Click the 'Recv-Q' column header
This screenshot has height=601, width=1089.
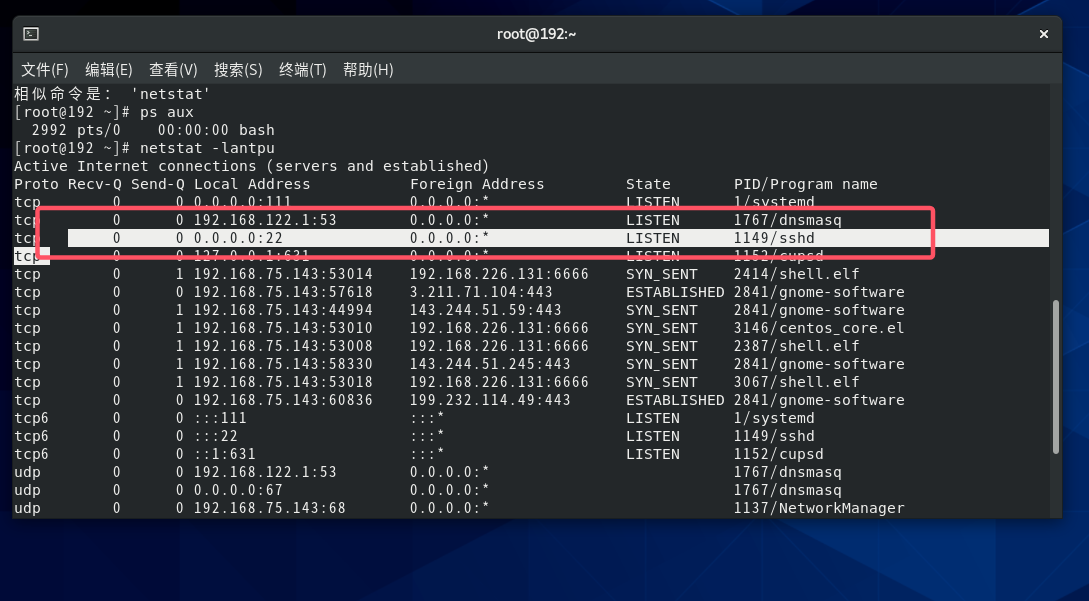click(x=94, y=184)
